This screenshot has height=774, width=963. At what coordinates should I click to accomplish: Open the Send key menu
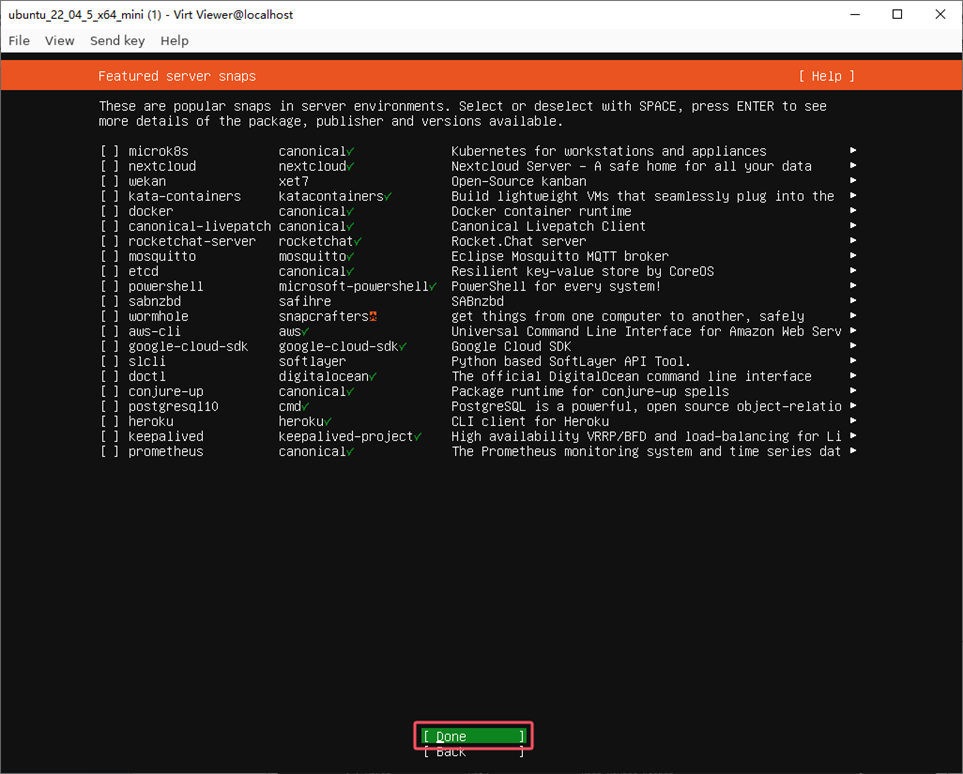[117, 41]
